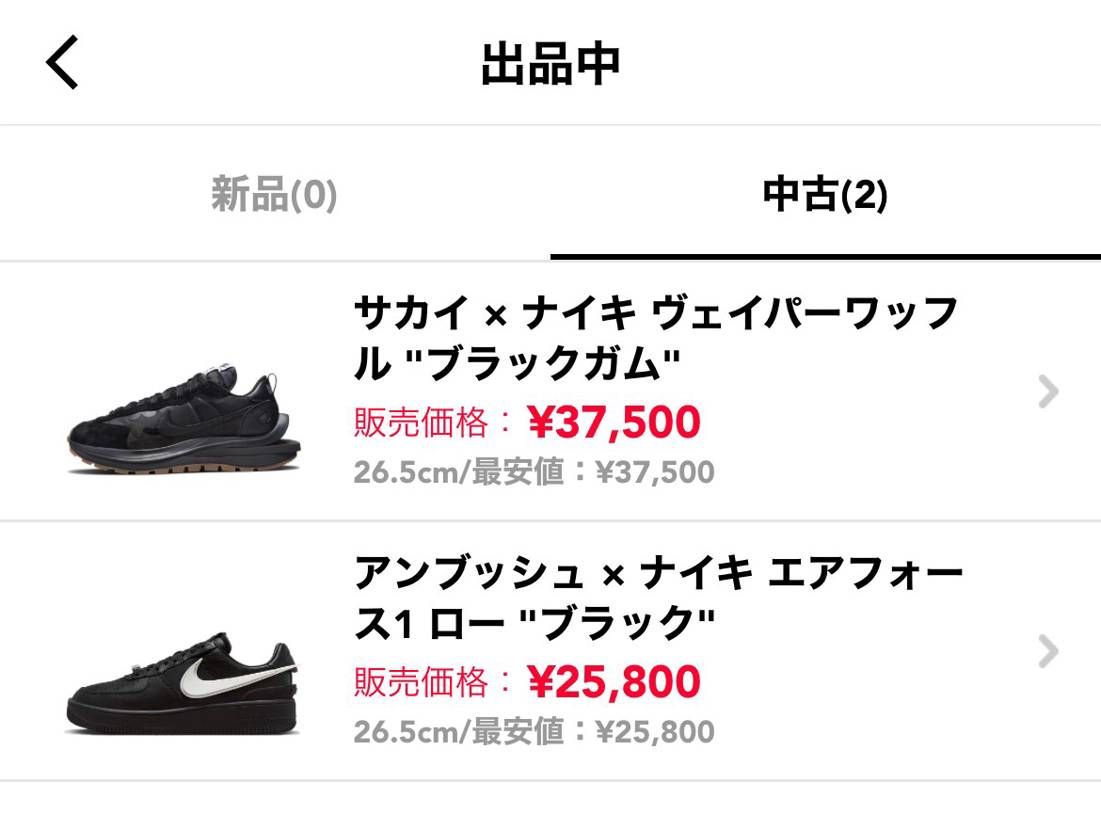Tap the 販売価格 label on the Ambush listing
Screen dimensions: 1101x830
[421, 683]
